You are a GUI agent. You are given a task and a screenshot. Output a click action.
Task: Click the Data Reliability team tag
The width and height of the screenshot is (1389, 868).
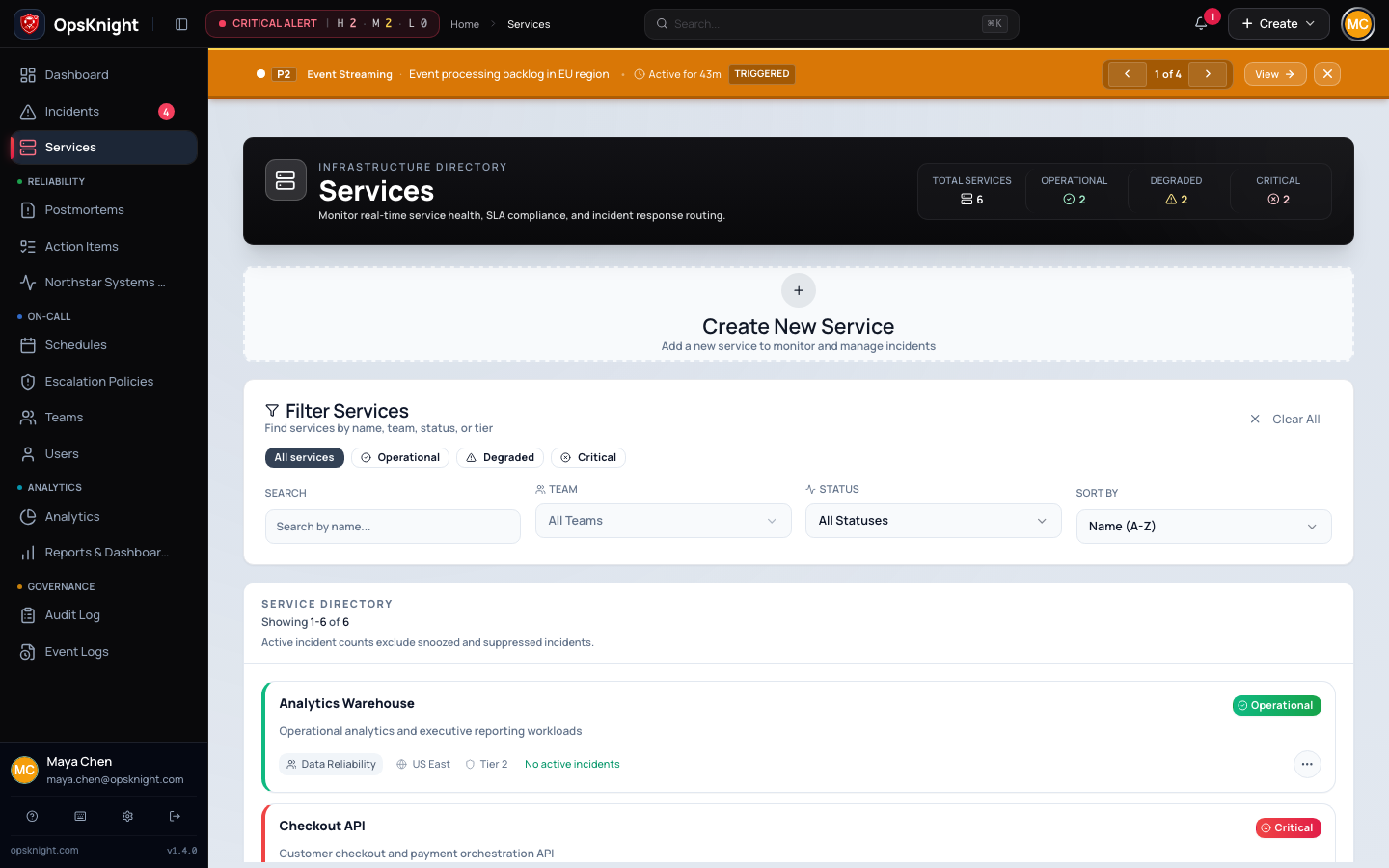click(x=331, y=765)
